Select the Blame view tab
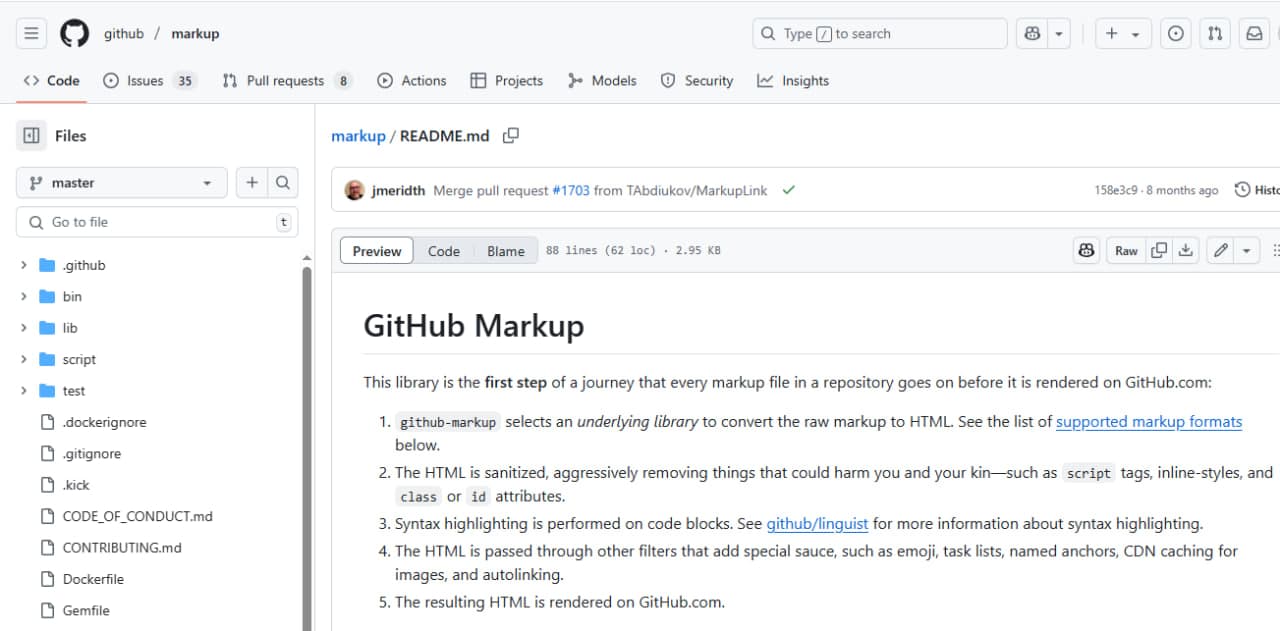The image size is (1280, 631). pos(506,251)
